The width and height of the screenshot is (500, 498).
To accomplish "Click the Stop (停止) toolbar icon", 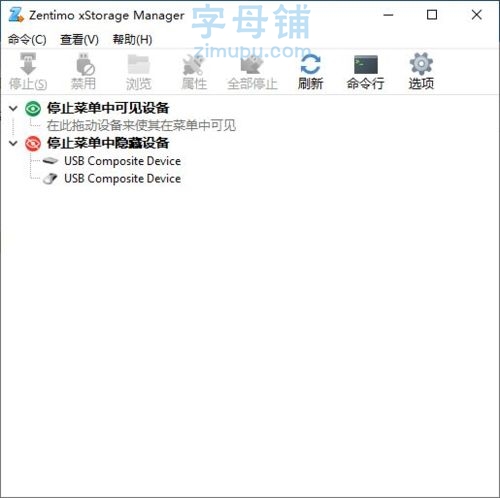I will pyautogui.click(x=28, y=64).
